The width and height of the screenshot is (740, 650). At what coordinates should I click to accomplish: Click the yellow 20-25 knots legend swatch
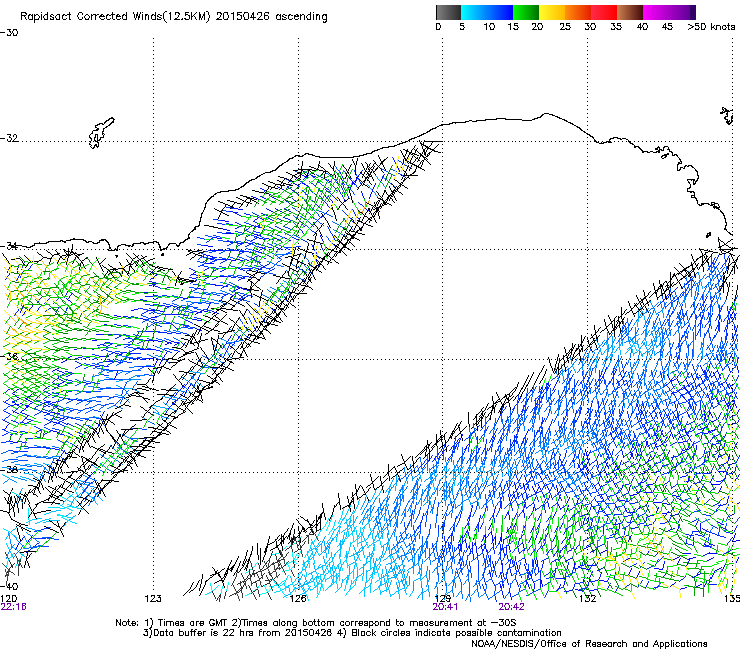[x=552, y=12]
